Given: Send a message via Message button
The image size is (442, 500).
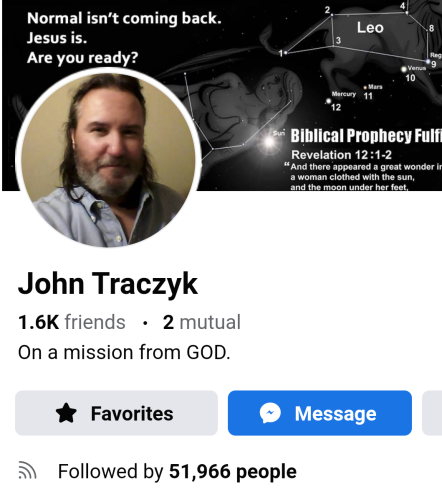Looking at the screenshot, I should pos(320,413).
